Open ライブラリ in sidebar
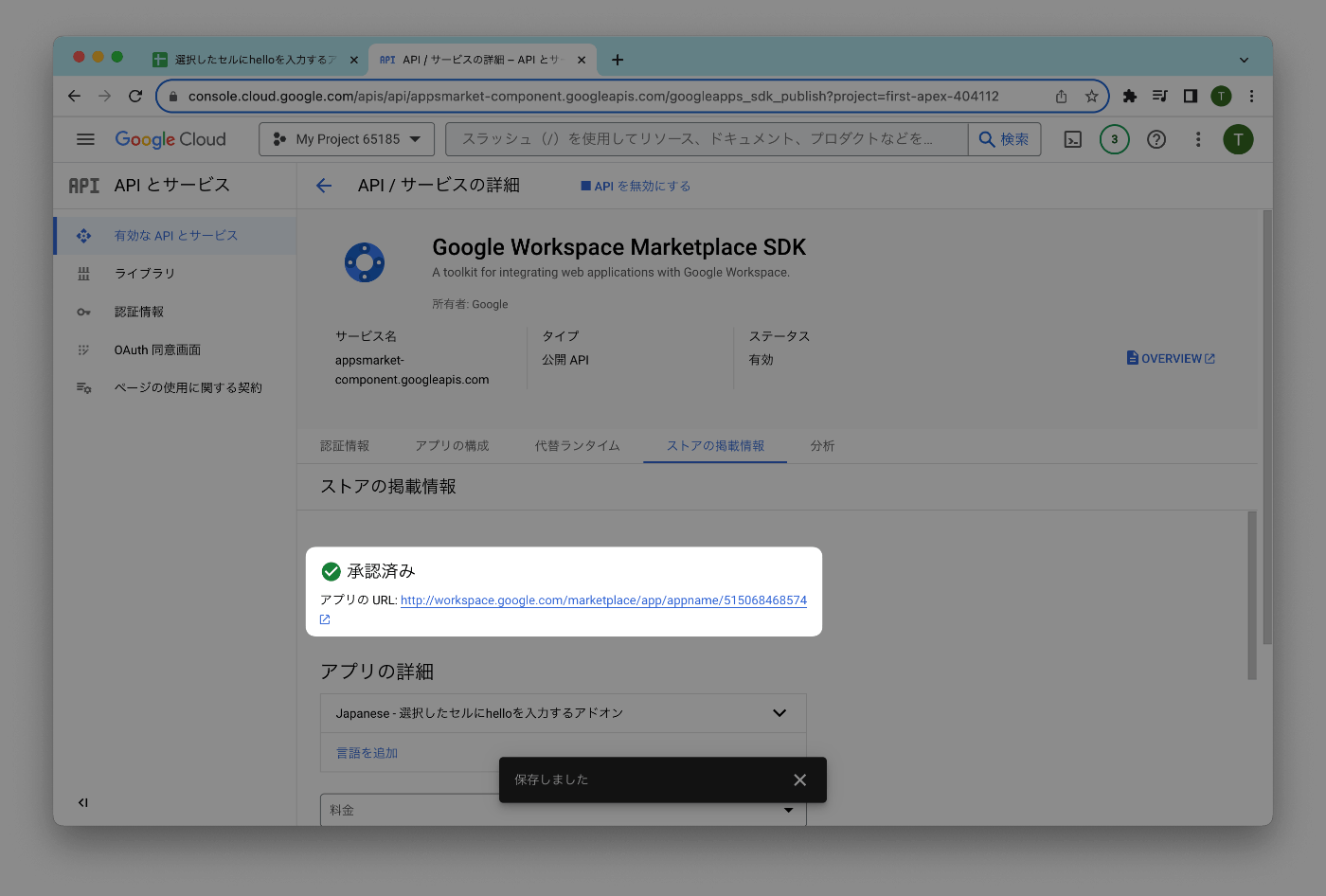Image resolution: width=1326 pixels, height=896 pixels. click(175, 274)
